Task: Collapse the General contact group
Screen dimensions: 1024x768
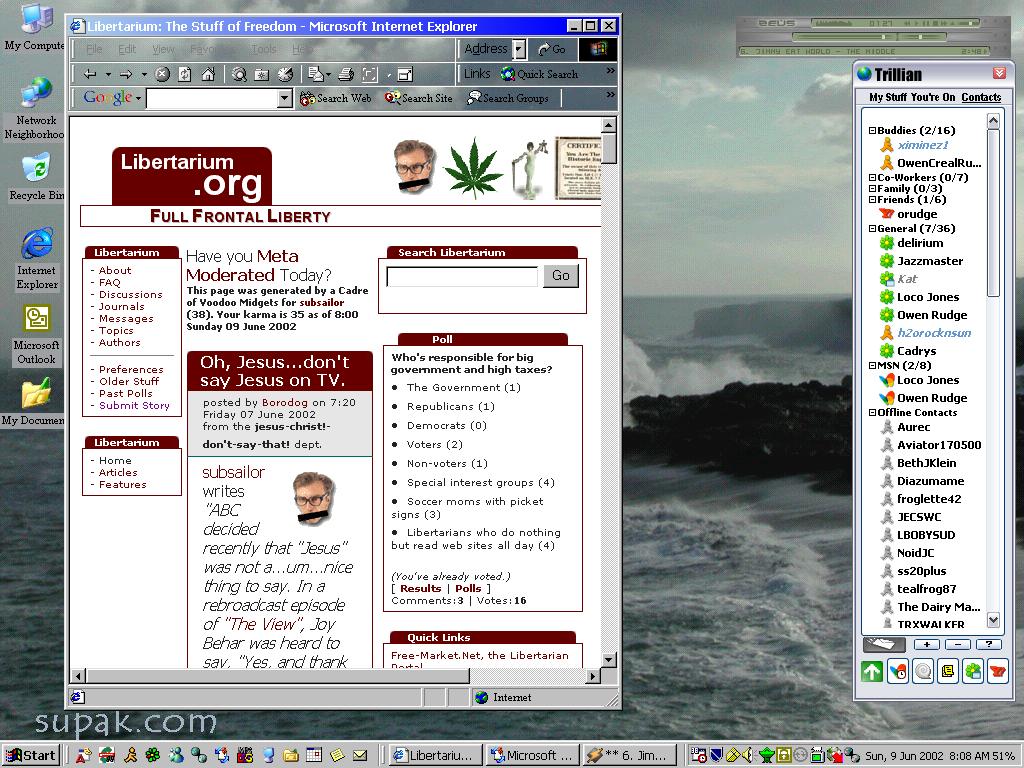Action: point(872,229)
